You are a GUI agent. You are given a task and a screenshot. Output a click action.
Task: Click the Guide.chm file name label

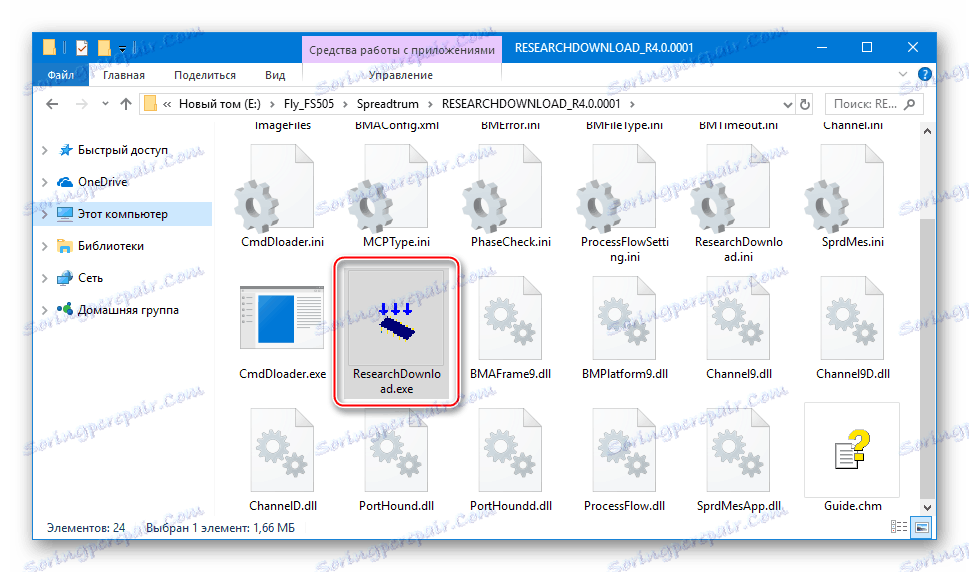(x=852, y=506)
